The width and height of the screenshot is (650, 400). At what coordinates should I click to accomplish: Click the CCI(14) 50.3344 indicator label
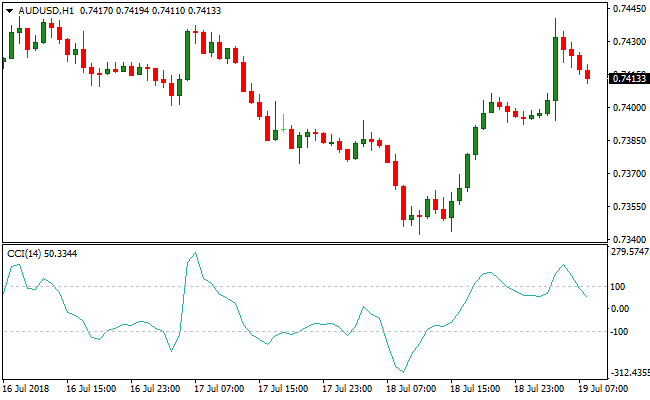(x=42, y=254)
